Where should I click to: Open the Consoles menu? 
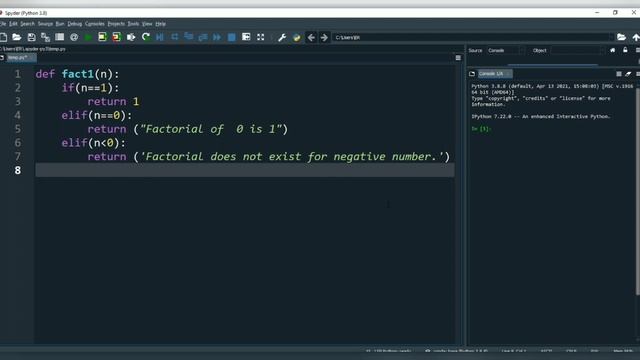[x=95, y=24]
